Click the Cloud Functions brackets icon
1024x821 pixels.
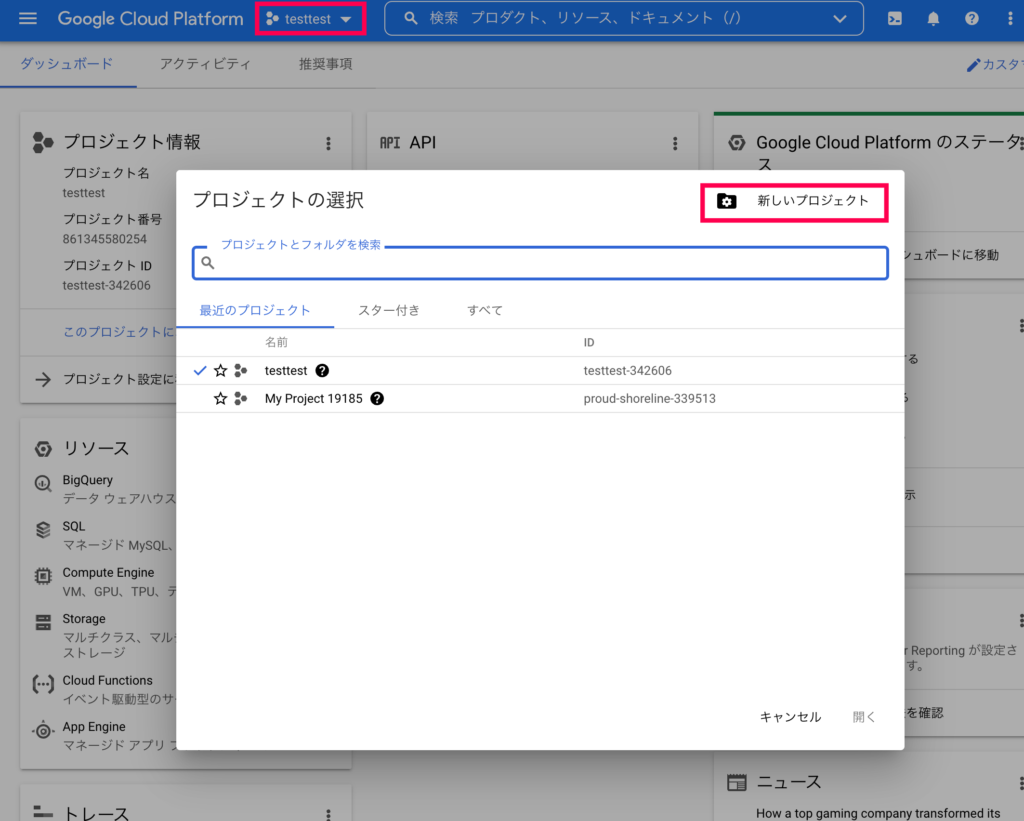click(43, 684)
